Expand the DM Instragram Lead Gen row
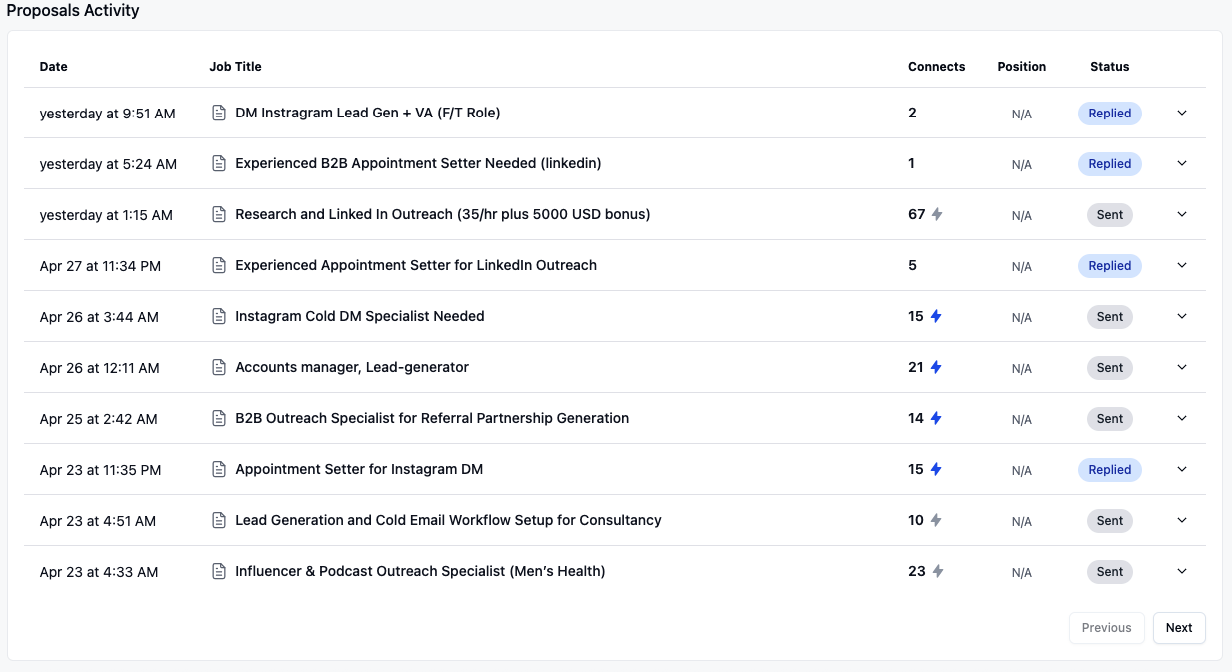Screen dimensions: 1232x672 (1182, 113)
